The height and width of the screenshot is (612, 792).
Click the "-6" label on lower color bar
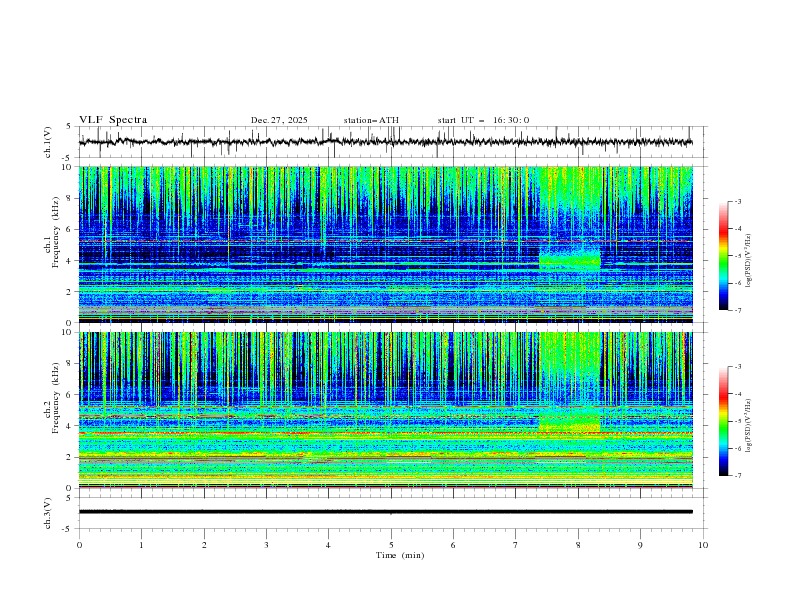point(737,448)
